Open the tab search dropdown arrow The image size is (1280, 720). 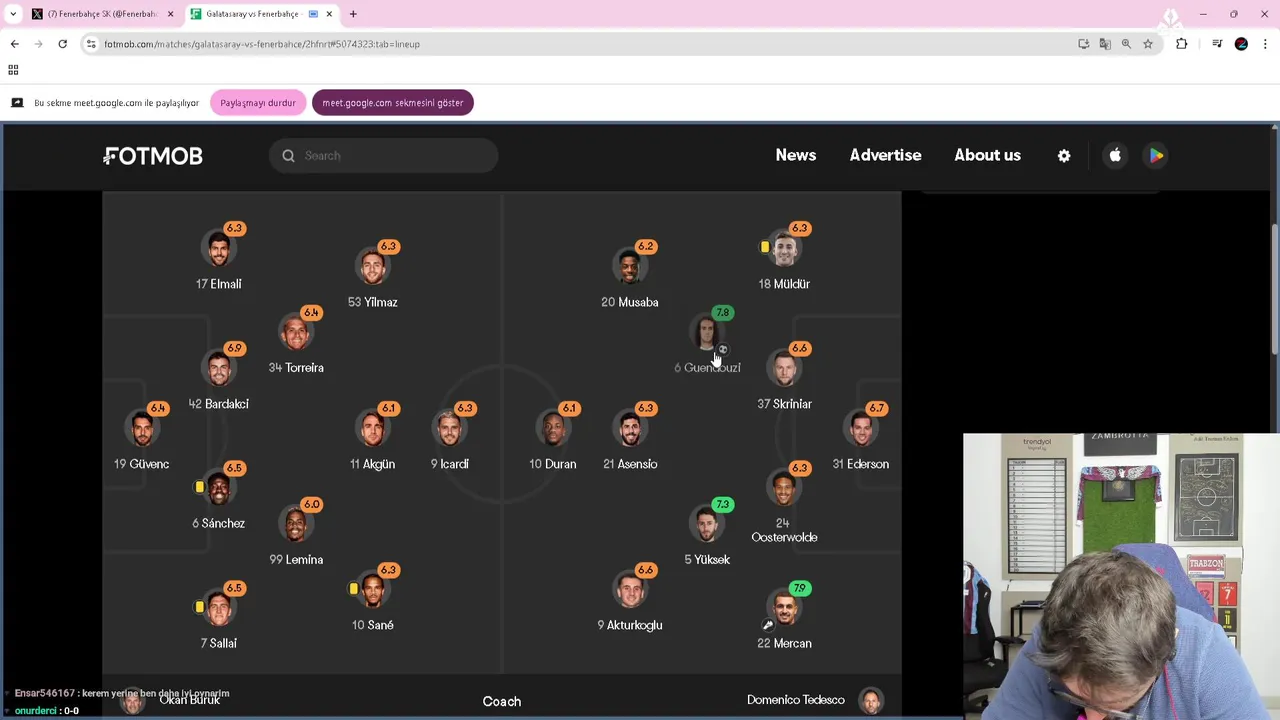click(13, 14)
